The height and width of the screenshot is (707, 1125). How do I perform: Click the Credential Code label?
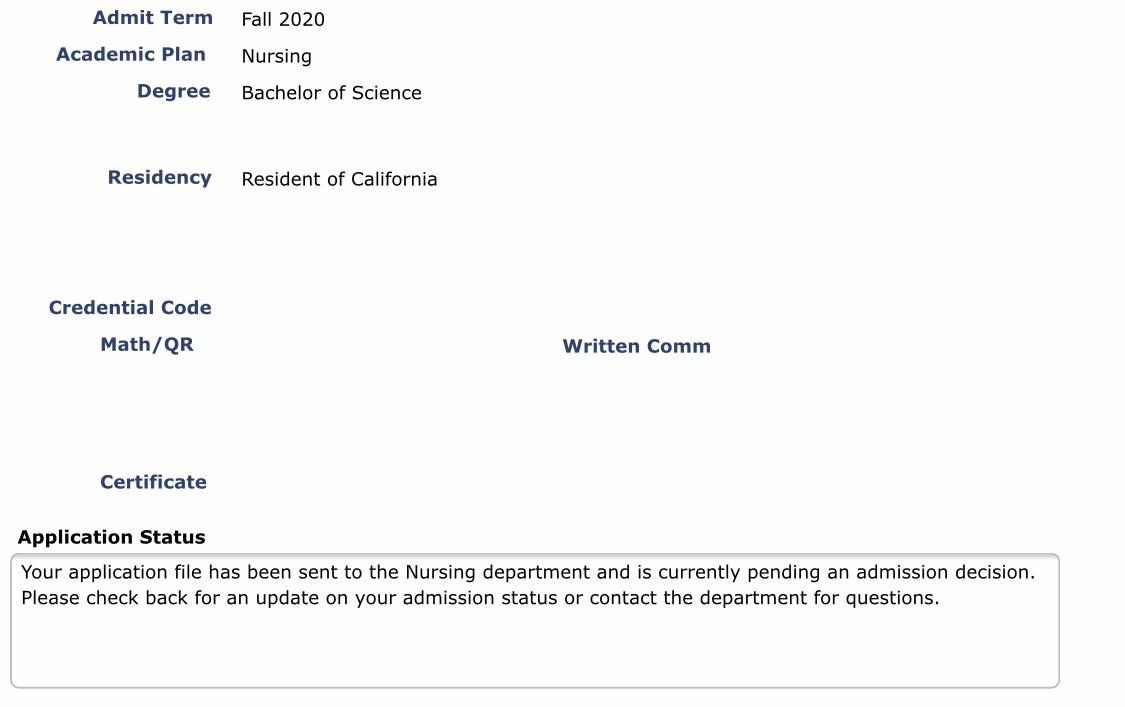pyautogui.click(x=130, y=308)
